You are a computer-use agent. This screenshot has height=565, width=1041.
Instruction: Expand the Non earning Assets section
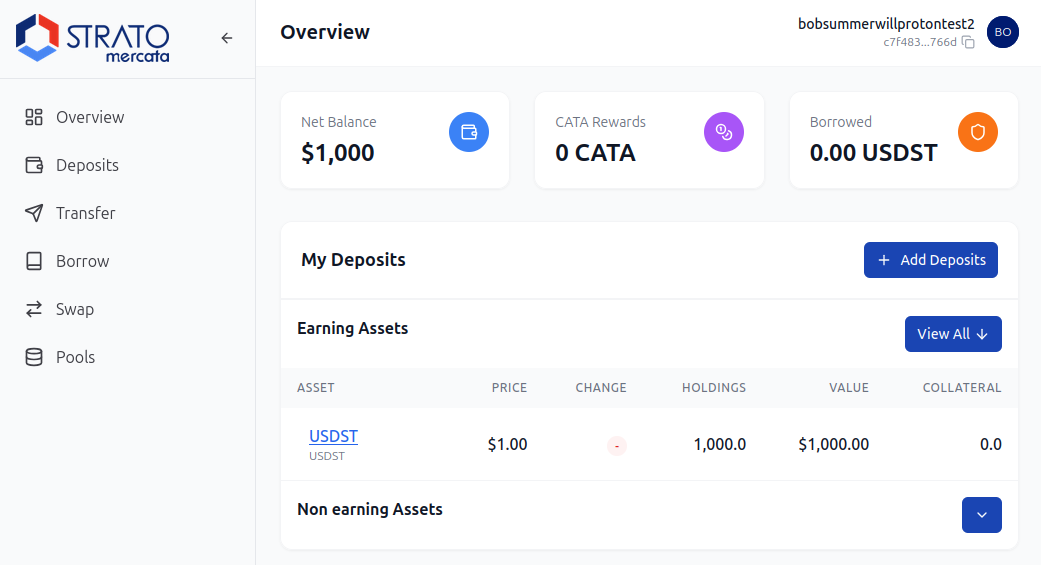coord(981,515)
